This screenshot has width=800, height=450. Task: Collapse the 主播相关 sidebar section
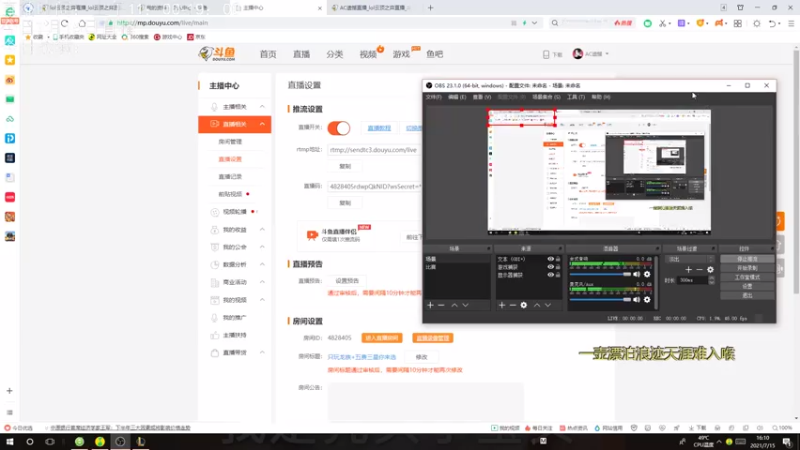point(262,107)
